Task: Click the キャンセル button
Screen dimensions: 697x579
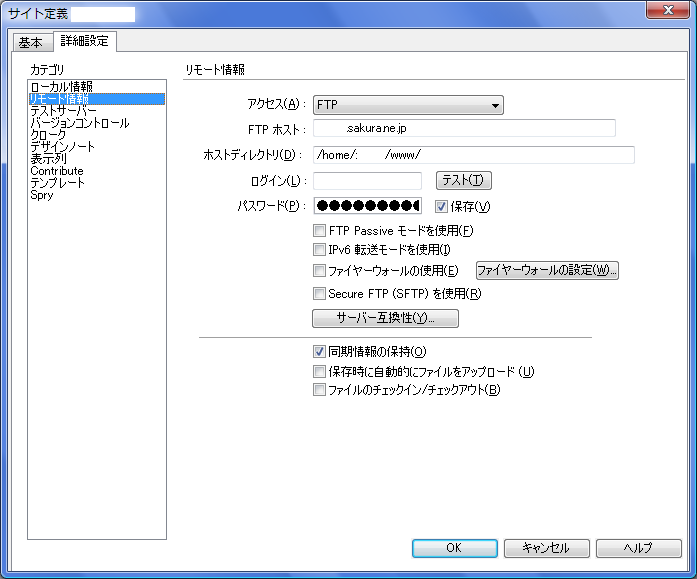Action: click(x=546, y=548)
